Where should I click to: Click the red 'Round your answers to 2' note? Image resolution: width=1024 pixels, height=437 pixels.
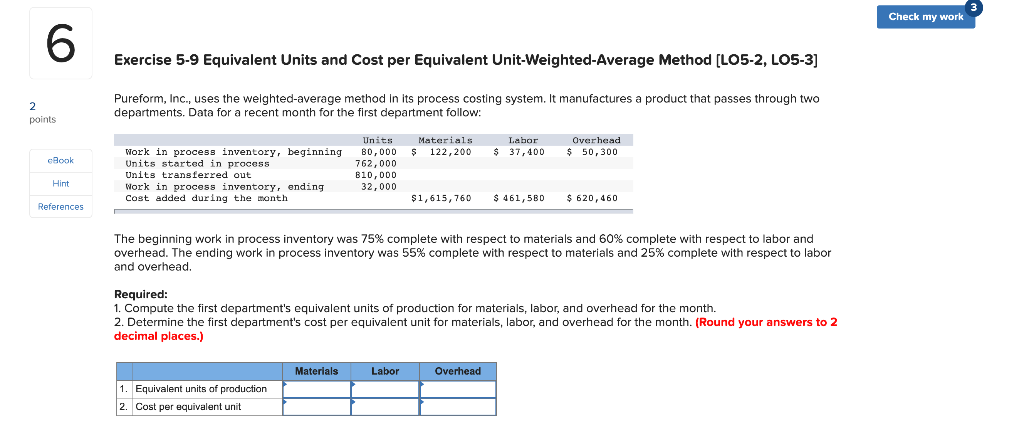pos(475,330)
